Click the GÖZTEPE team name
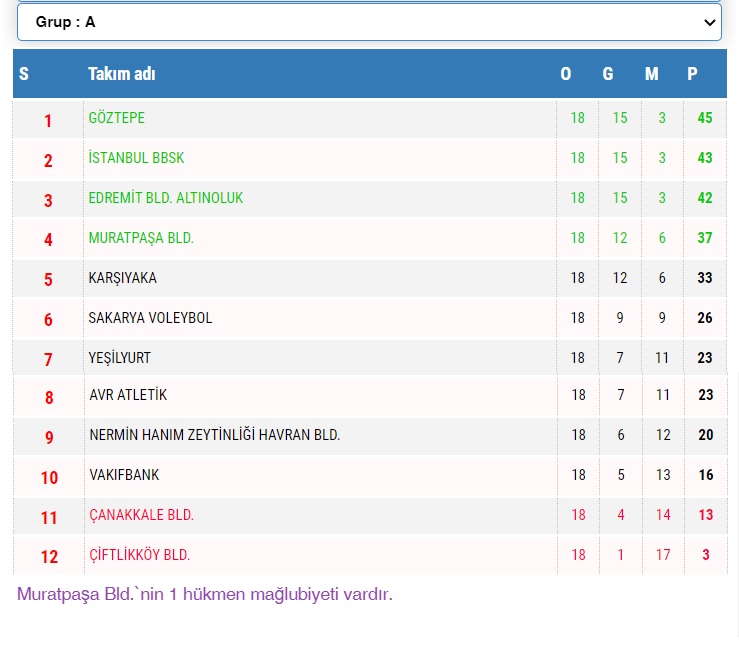 pos(117,118)
